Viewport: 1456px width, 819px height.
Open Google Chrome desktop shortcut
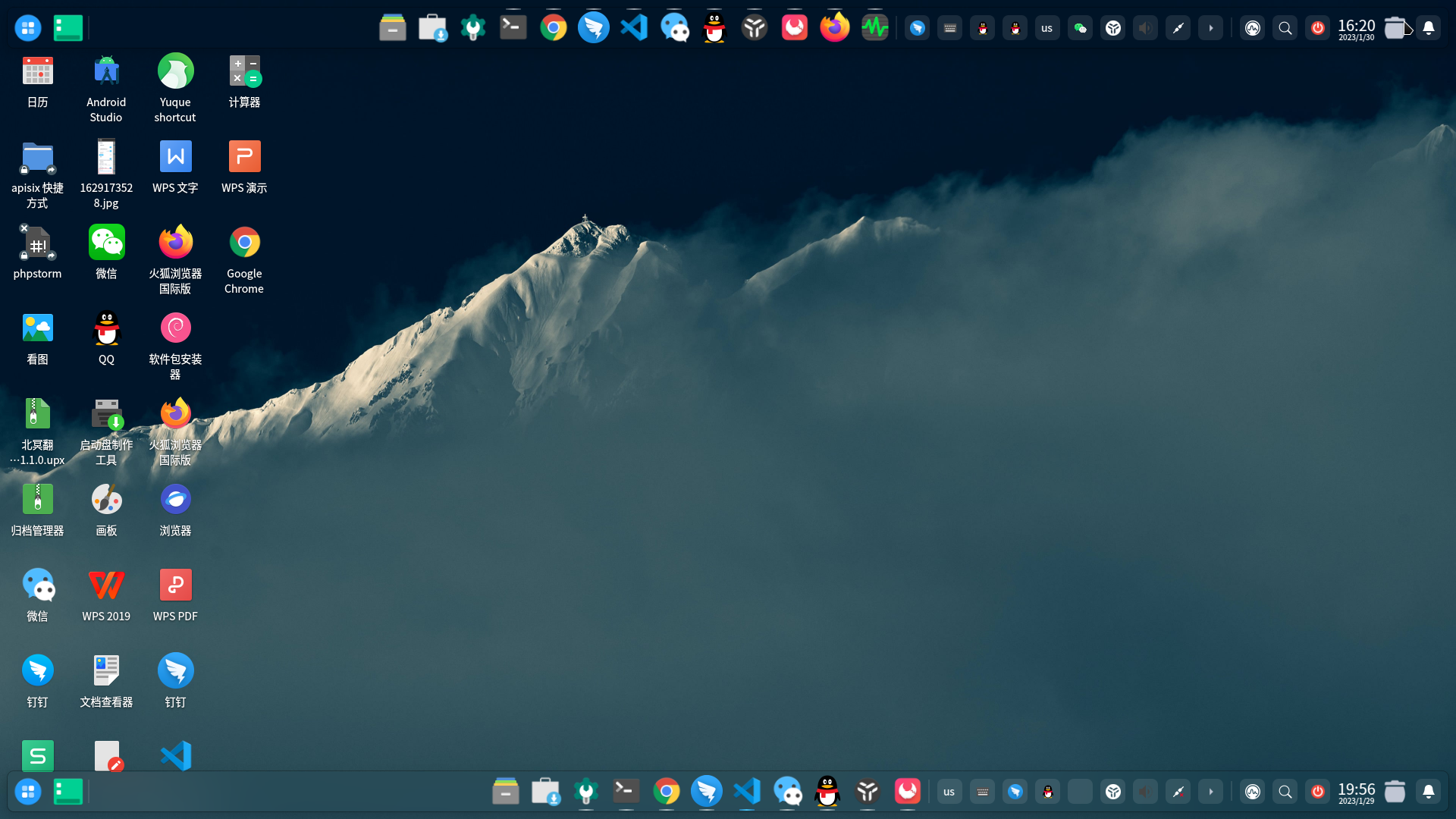(x=244, y=243)
